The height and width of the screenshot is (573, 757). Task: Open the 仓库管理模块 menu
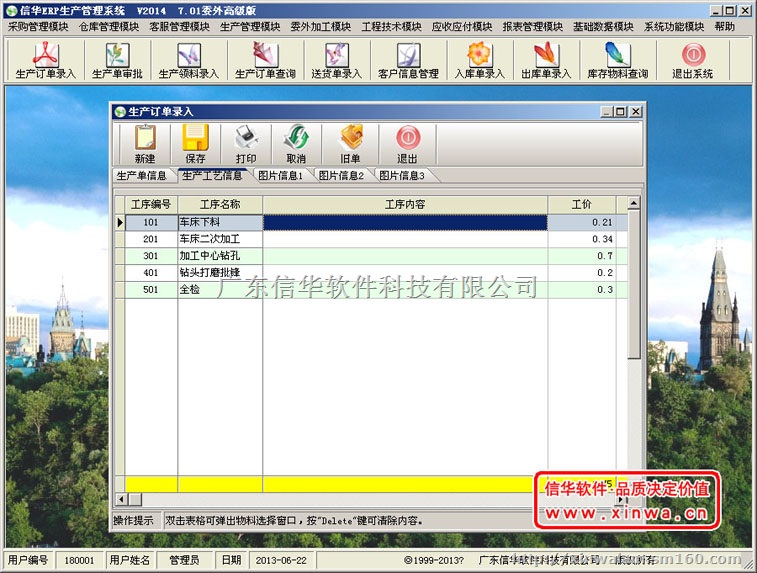(x=109, y=27)
